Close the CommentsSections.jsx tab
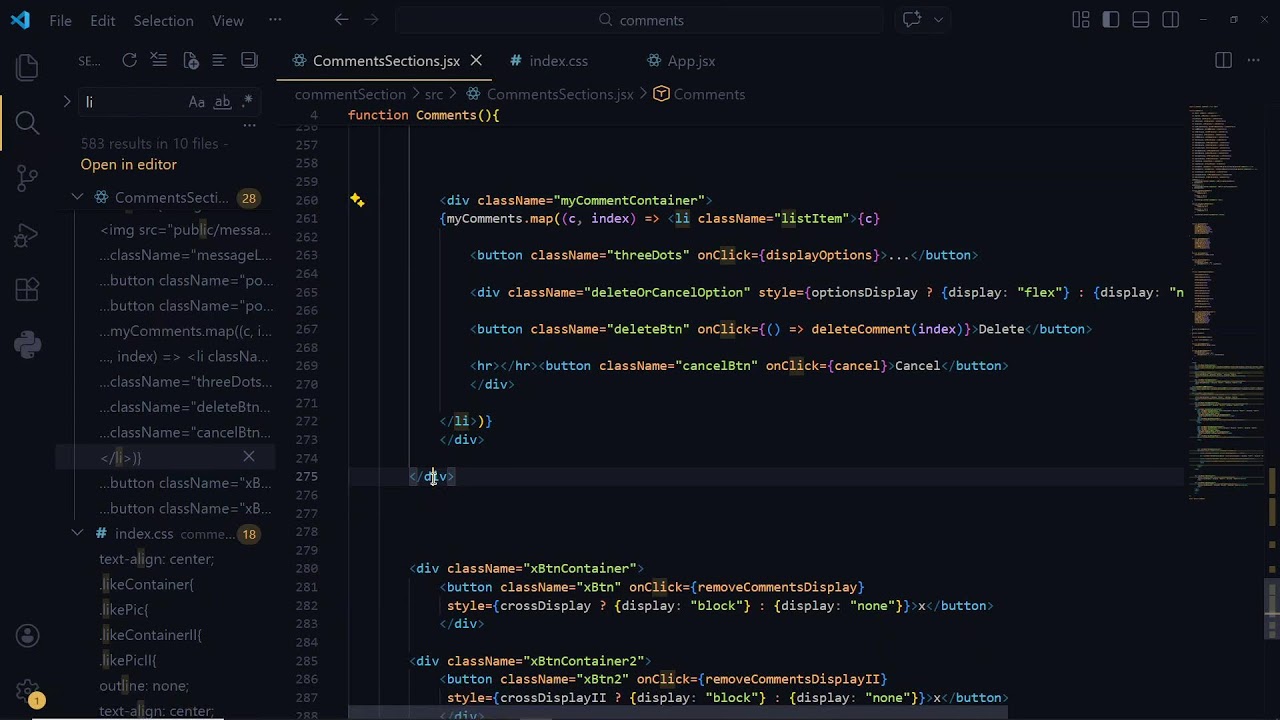This screenshot has height=720, width=1280. tap(476, 61)
